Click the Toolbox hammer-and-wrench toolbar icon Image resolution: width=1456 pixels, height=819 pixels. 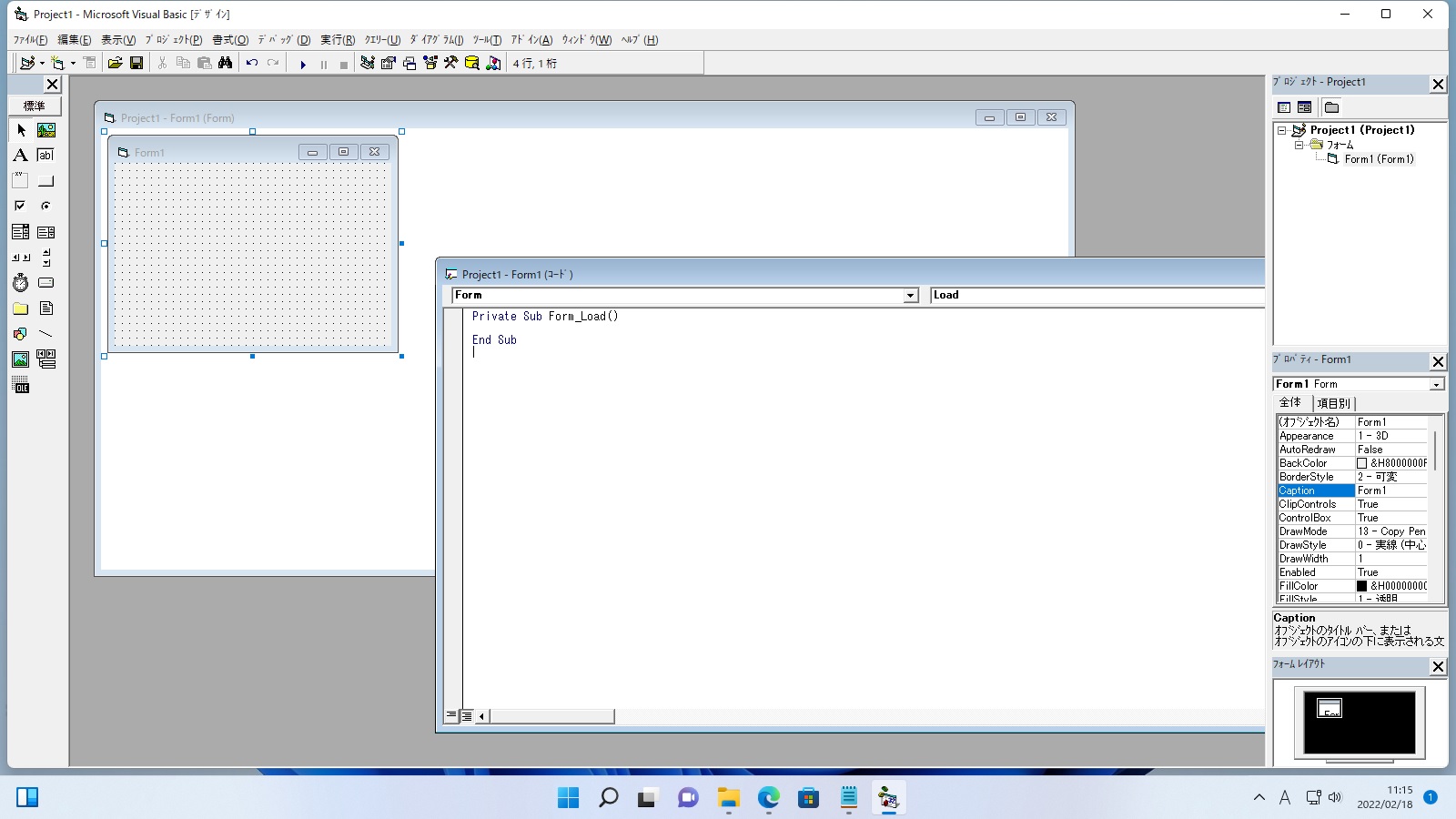pos(451,63)
